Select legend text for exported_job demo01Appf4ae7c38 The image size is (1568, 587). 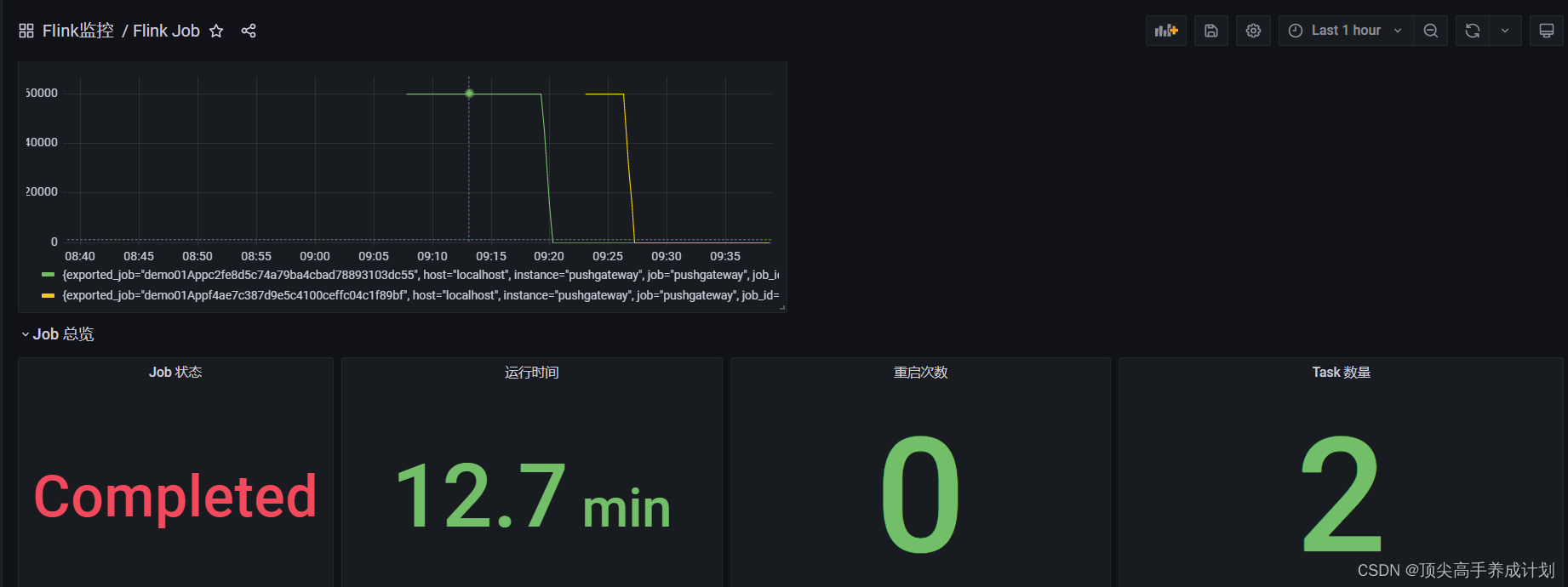tap(421, 295)
